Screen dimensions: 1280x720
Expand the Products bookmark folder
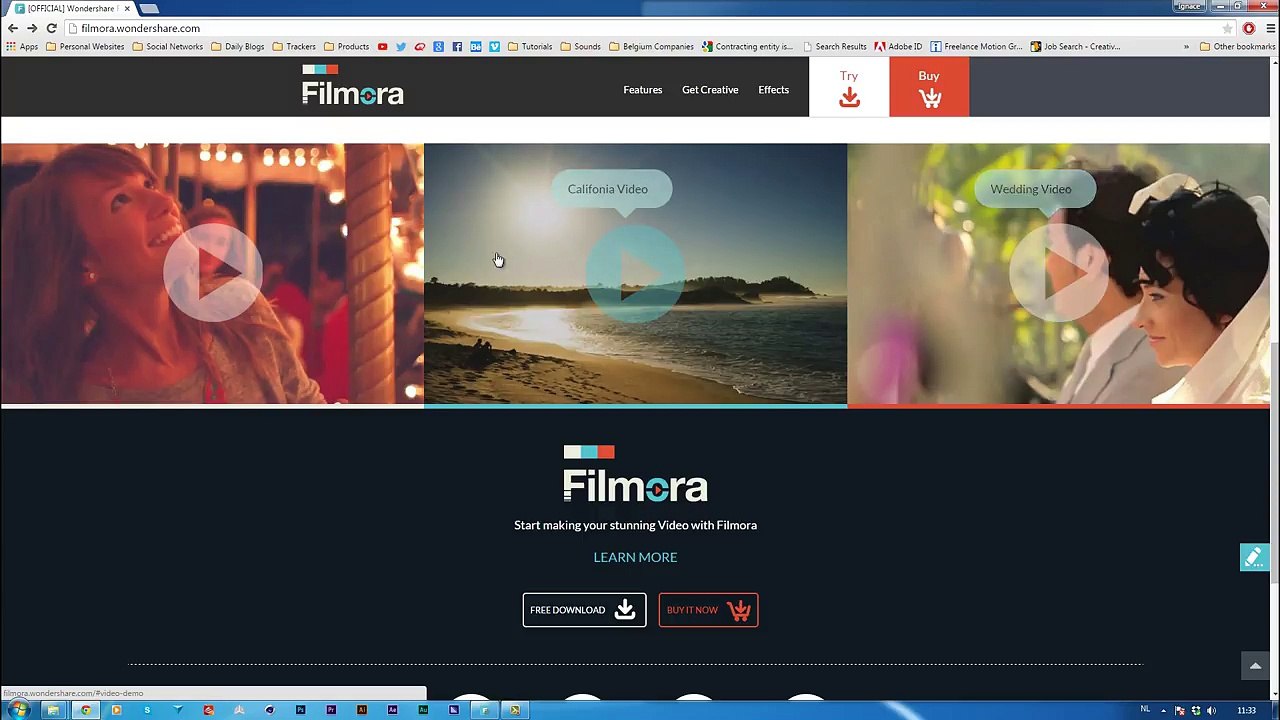pos(346,46)
